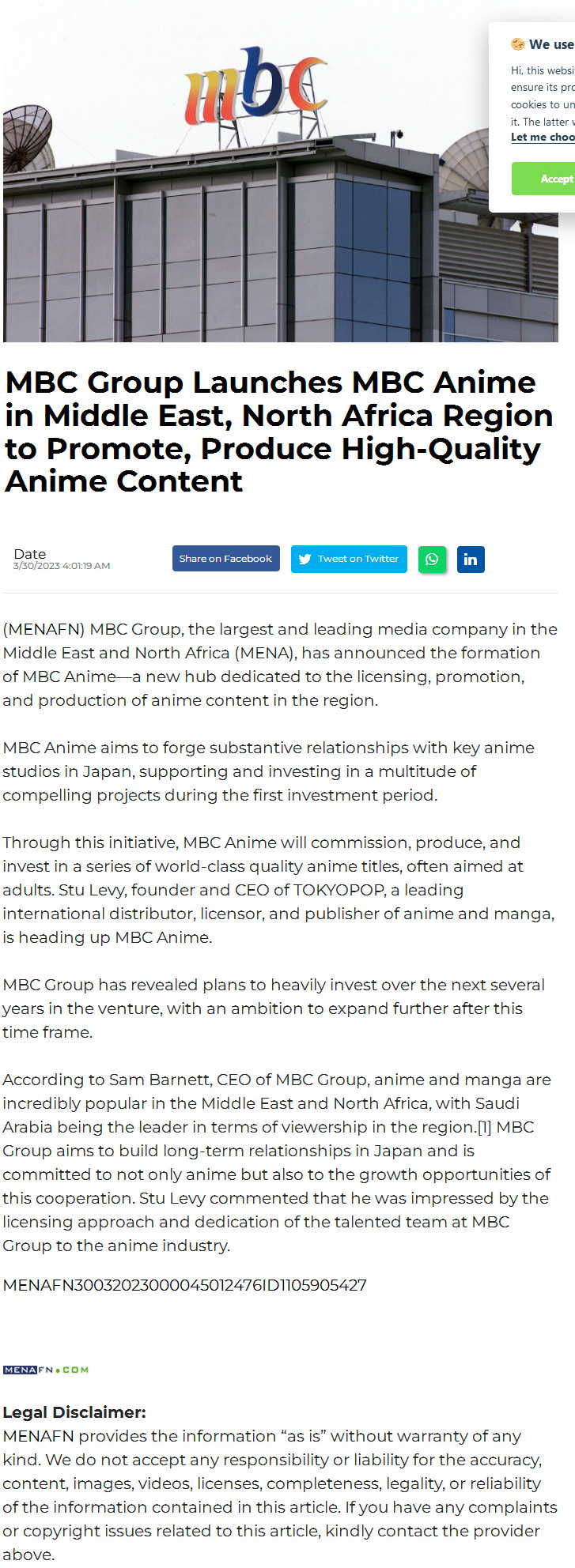Viewport: 575px width, 1568px height.
Task: Click the [1] footnote reference
Action: click(484, 1127)
